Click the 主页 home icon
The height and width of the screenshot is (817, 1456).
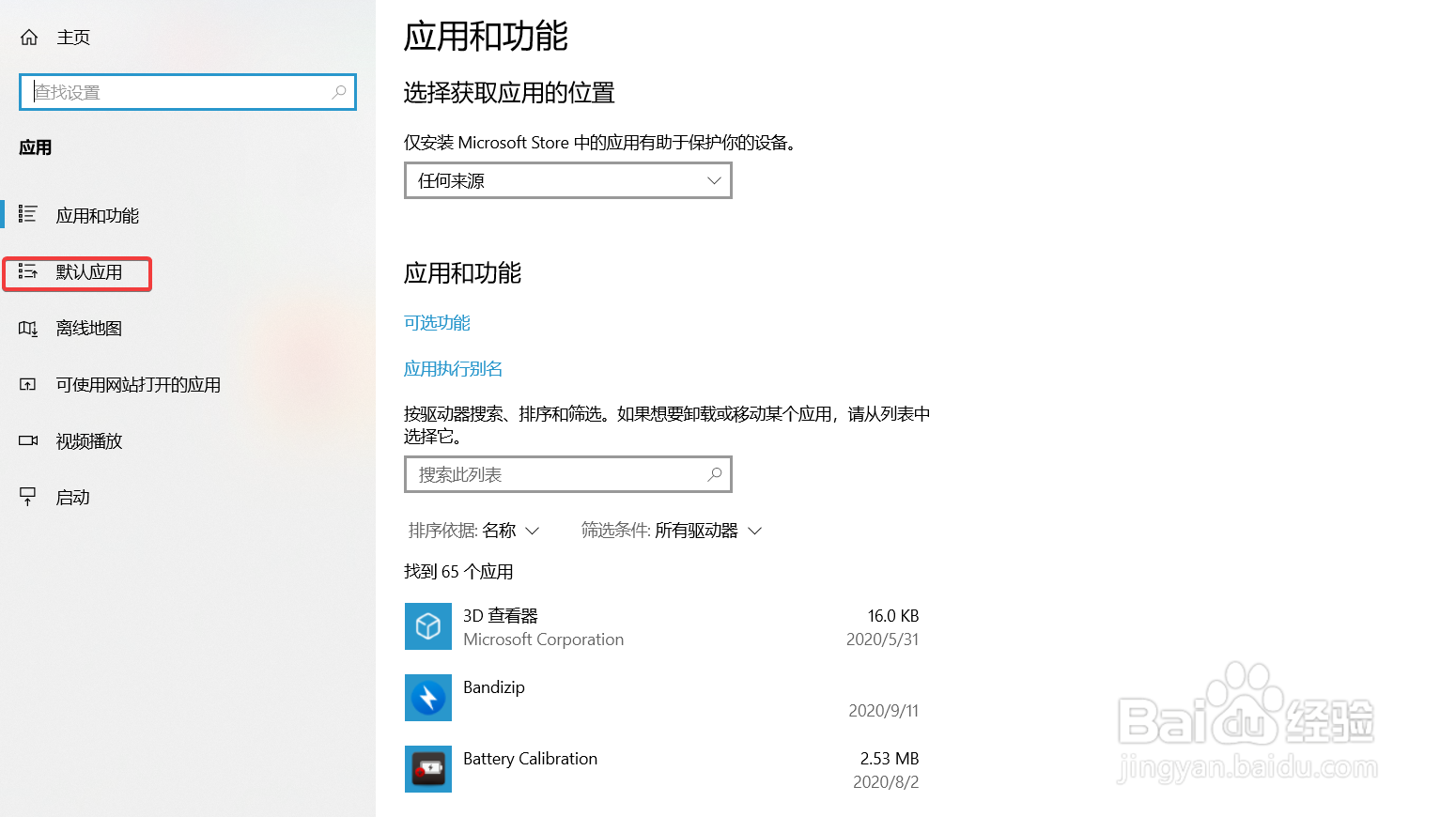pyautogui.click(x=28, y=37)
